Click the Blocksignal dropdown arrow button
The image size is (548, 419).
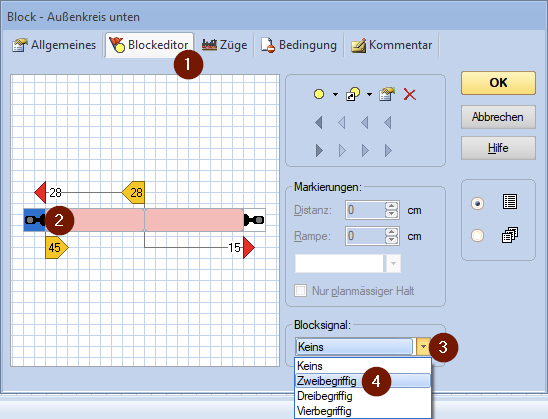point(423,347)
